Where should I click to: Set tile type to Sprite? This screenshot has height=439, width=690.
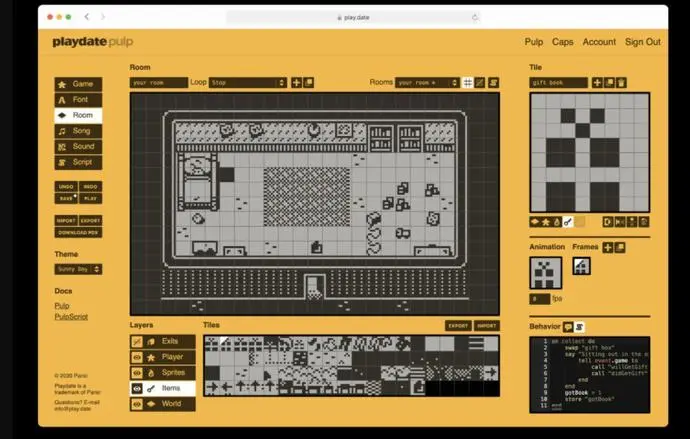[557, 222]
